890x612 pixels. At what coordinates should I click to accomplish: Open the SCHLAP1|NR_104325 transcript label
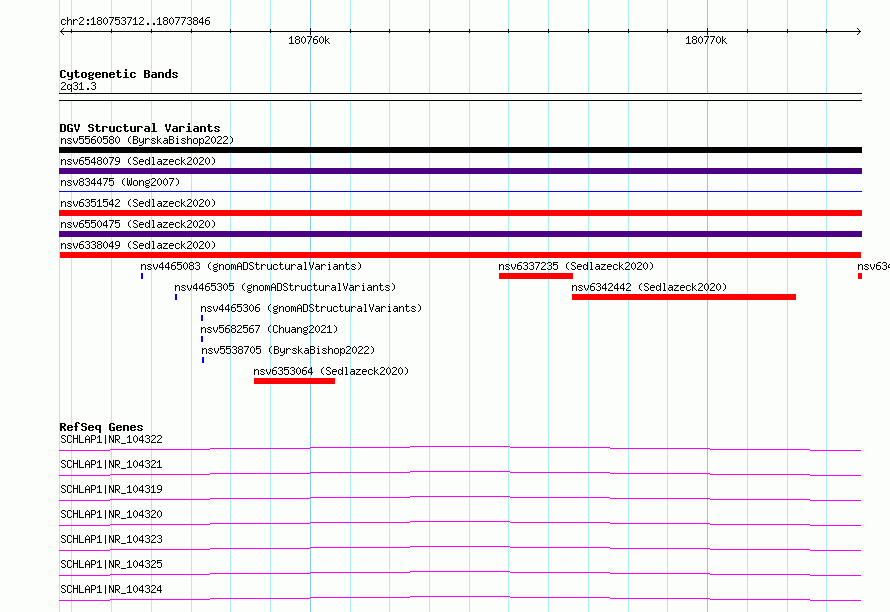(111, 564)
